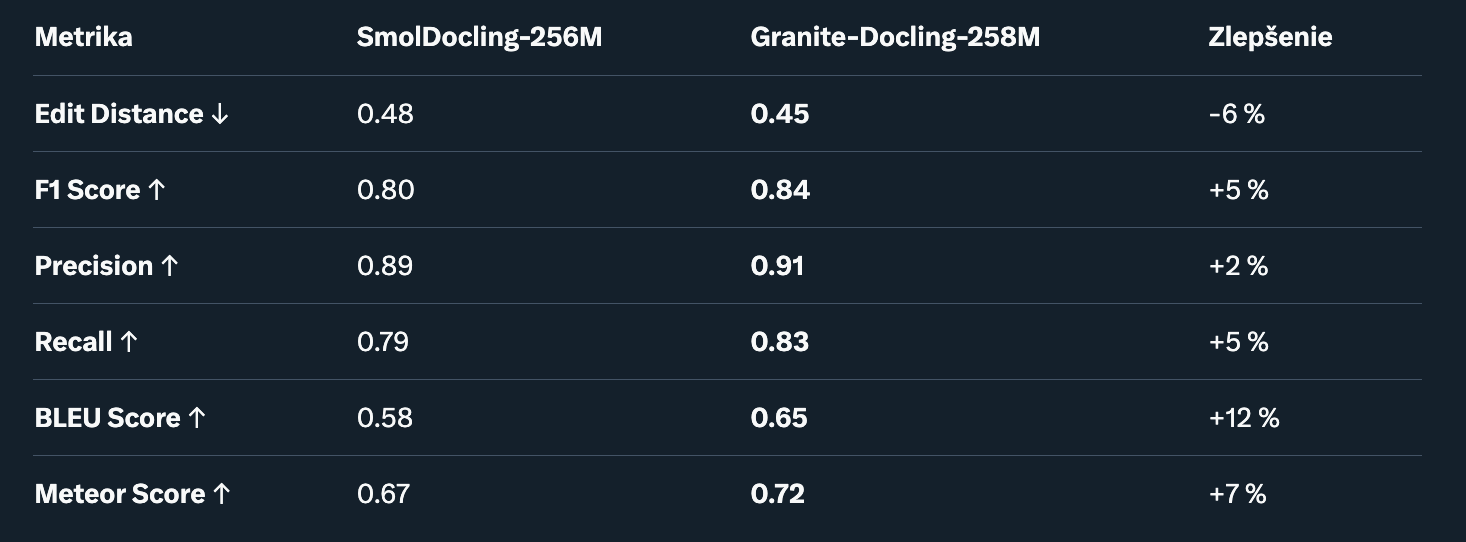Click the 0.79 Recall value
1466x542 pixels.
pyautogui.click(x=383, y=342)
